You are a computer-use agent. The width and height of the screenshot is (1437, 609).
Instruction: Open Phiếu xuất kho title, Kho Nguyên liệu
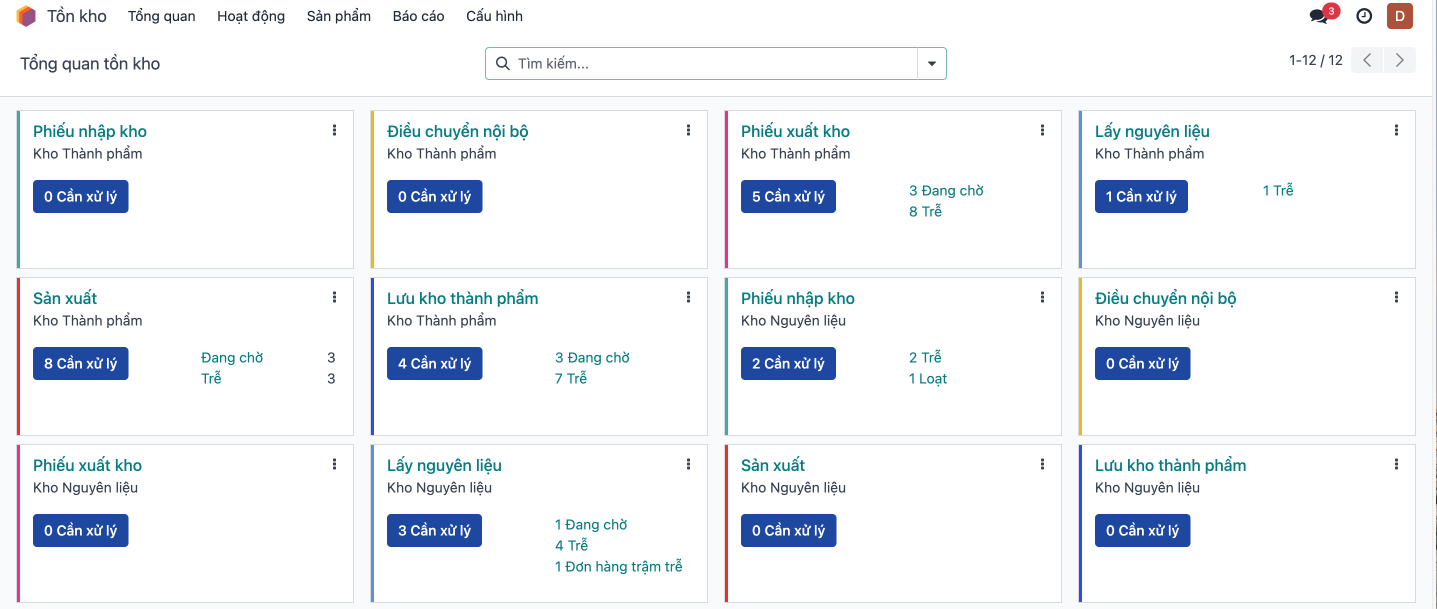pos(88,465)
